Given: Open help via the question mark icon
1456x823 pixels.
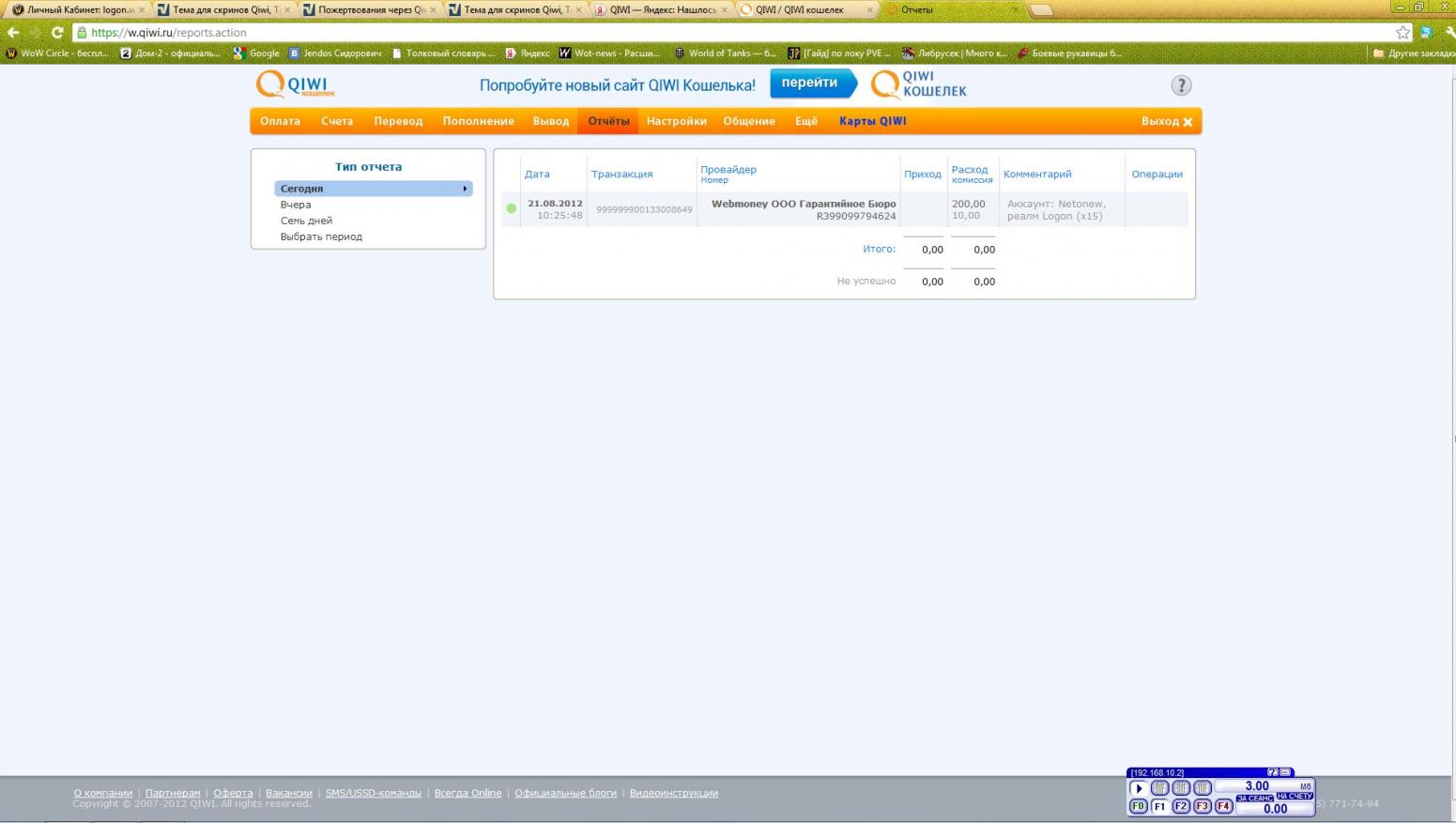Looking at the screenshot, I should [1181, 85].
